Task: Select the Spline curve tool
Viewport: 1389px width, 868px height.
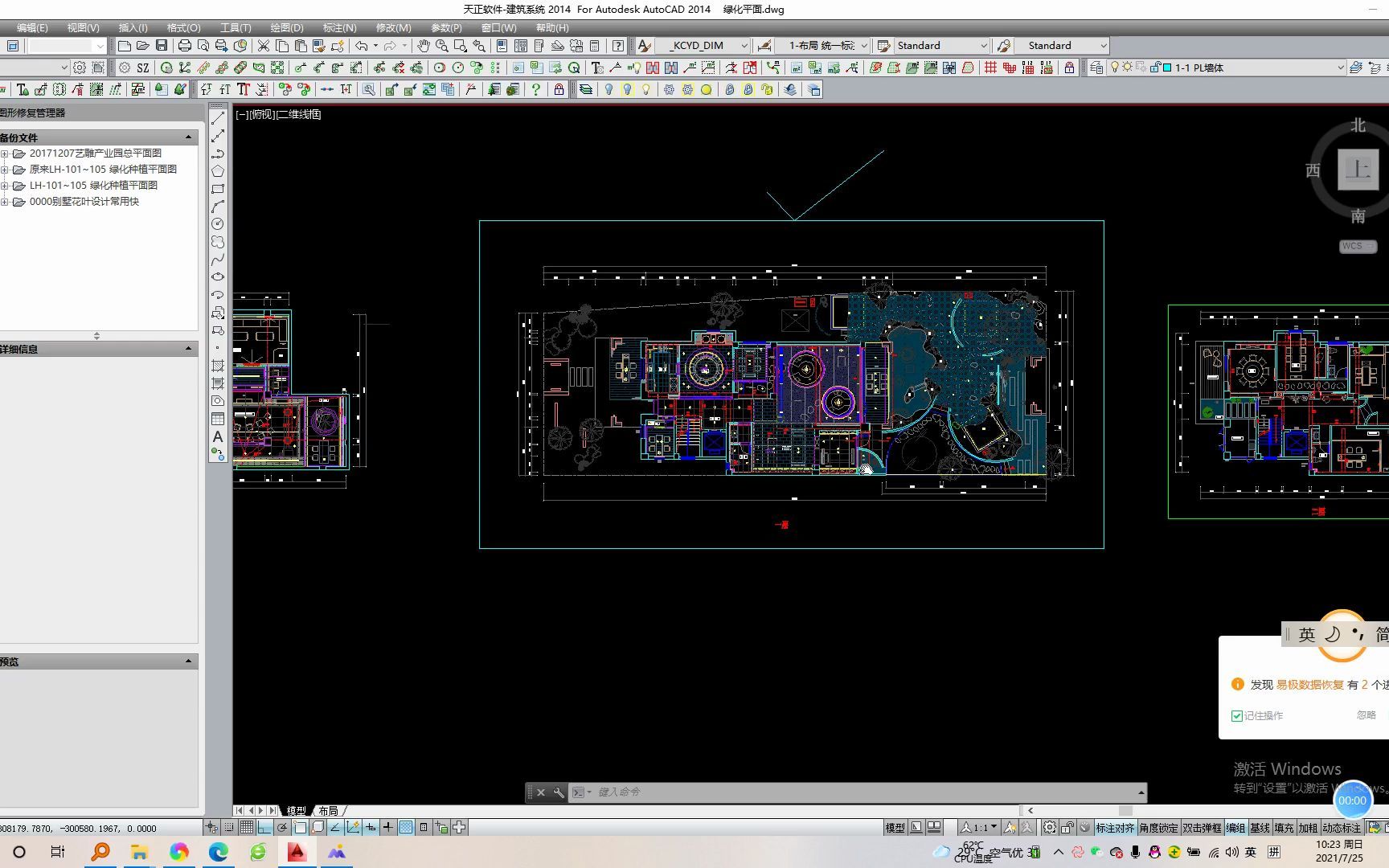Action: 218,260
